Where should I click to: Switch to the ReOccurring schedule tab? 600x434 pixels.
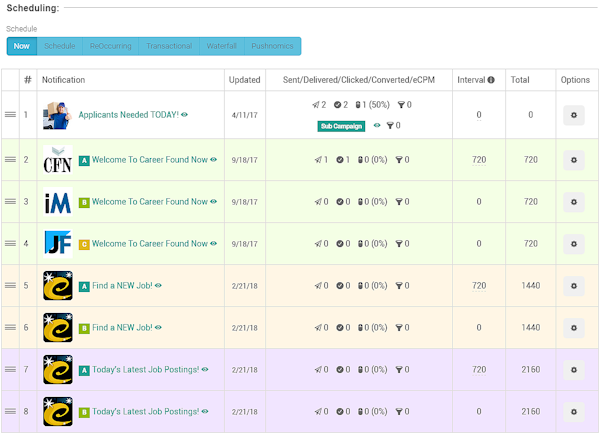pyautogui.click(x=111, y=46)
